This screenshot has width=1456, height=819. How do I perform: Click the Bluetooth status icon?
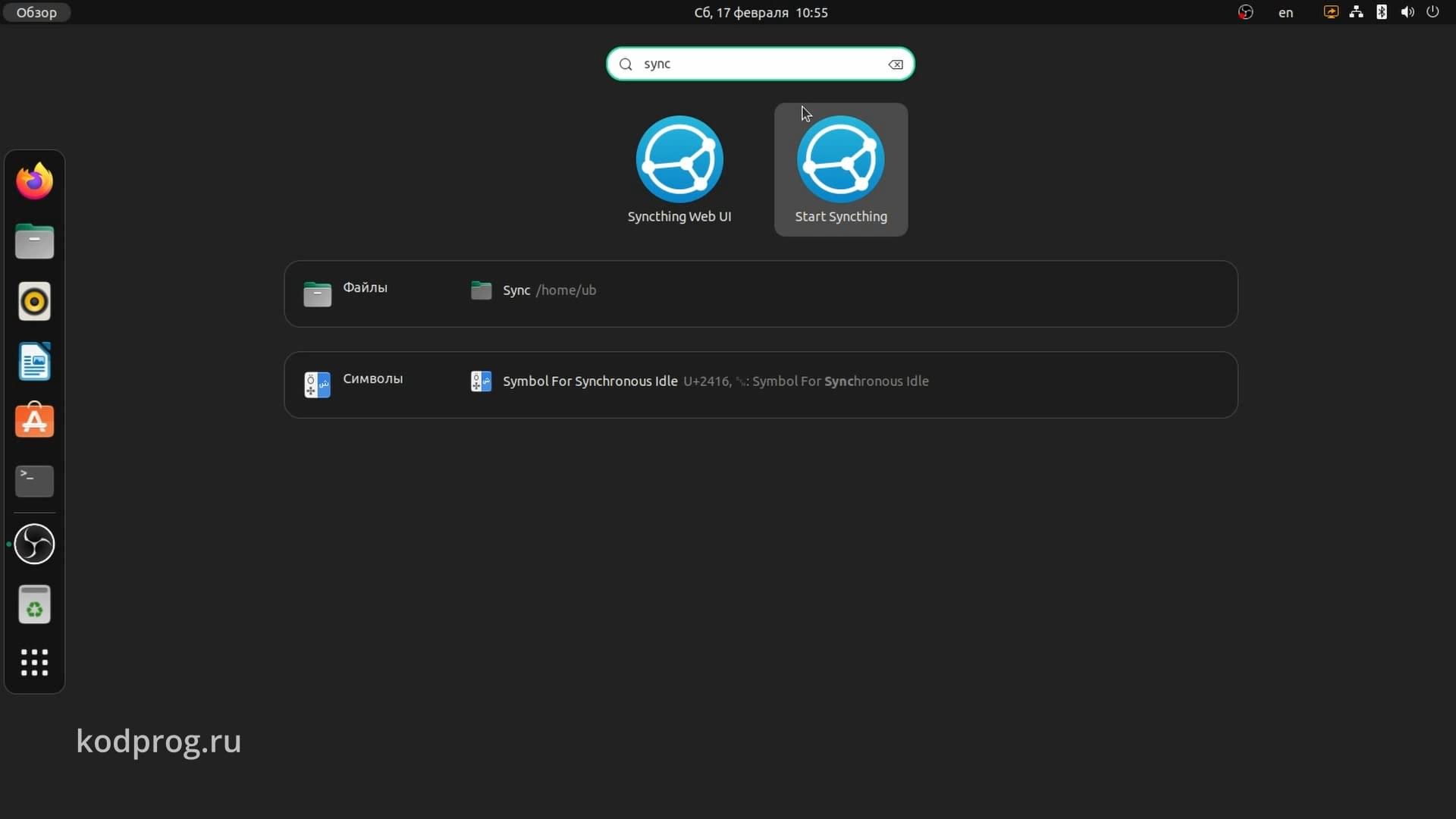(x=1382, y=12)
